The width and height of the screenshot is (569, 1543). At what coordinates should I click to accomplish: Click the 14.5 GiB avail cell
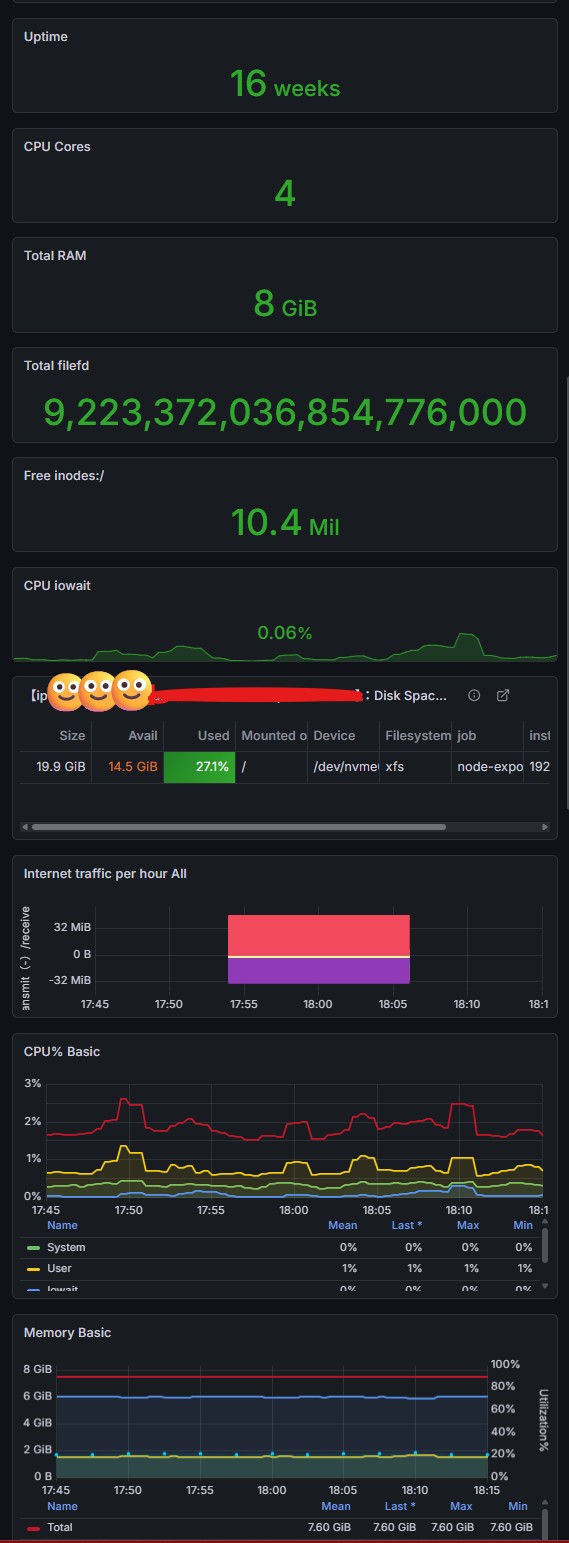(x=128, y=767)
